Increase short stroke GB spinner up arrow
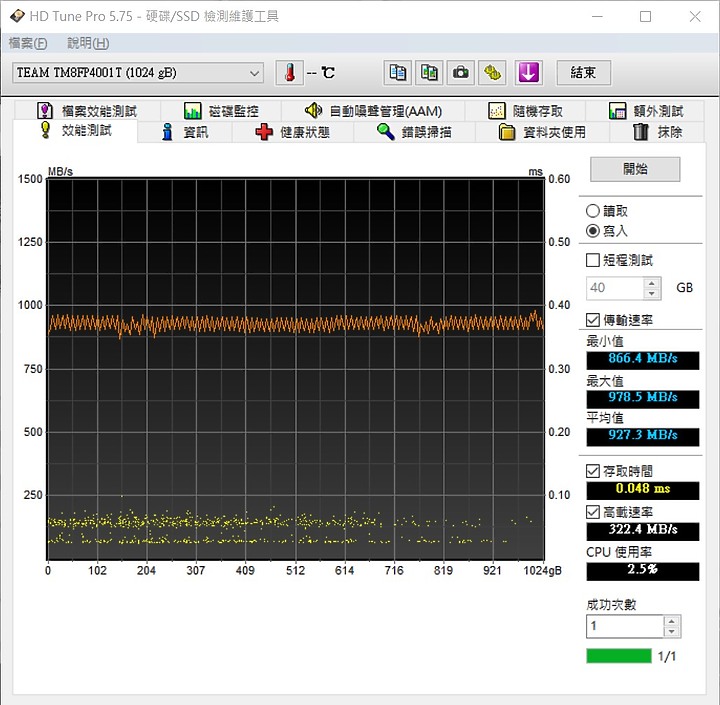Screen dimensions: 720x705 click(652, 282)
